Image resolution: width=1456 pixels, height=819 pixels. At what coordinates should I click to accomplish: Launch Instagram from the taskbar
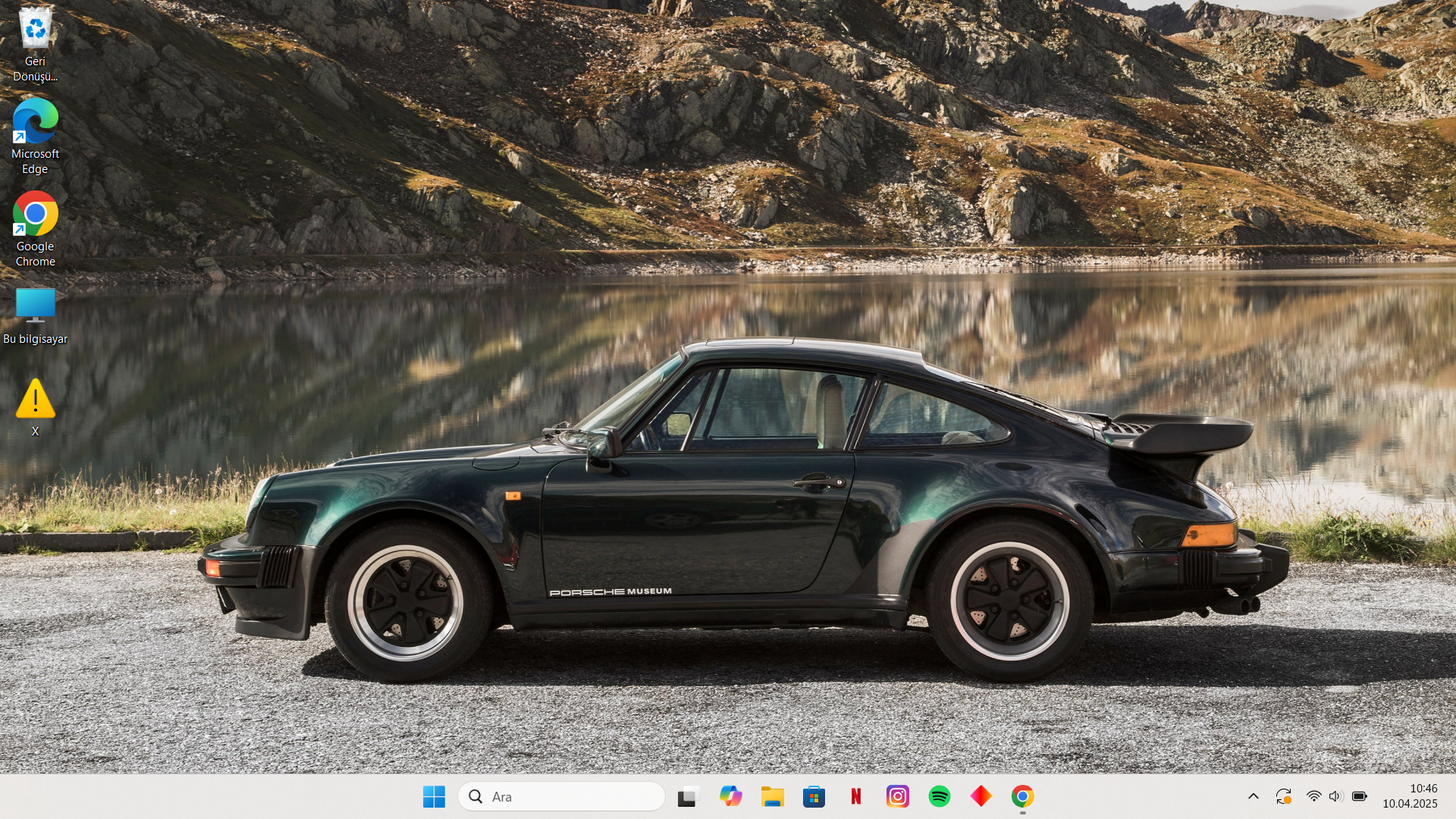point(898,796)
